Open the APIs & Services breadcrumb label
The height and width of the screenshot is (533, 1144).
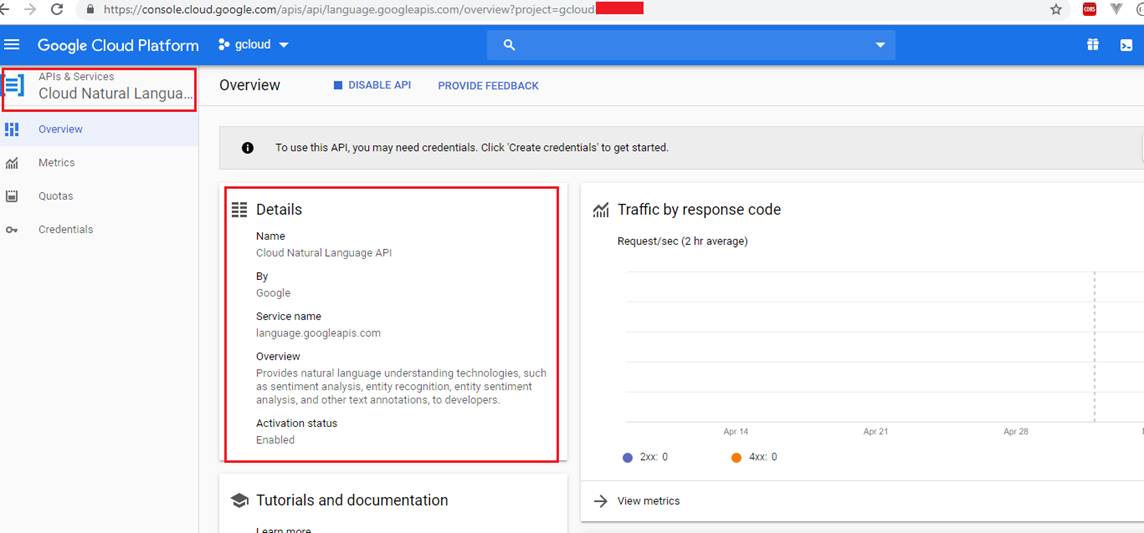click(76, 76)
